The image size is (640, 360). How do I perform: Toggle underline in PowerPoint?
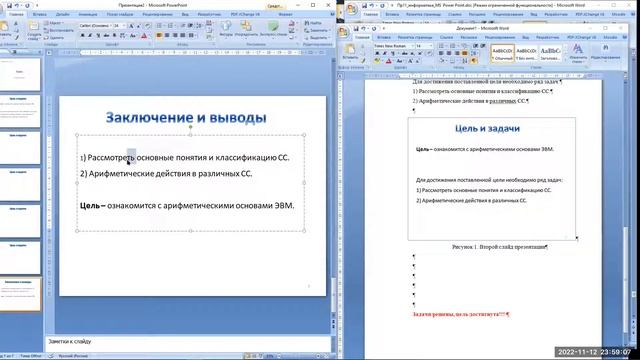pos(98,36)
